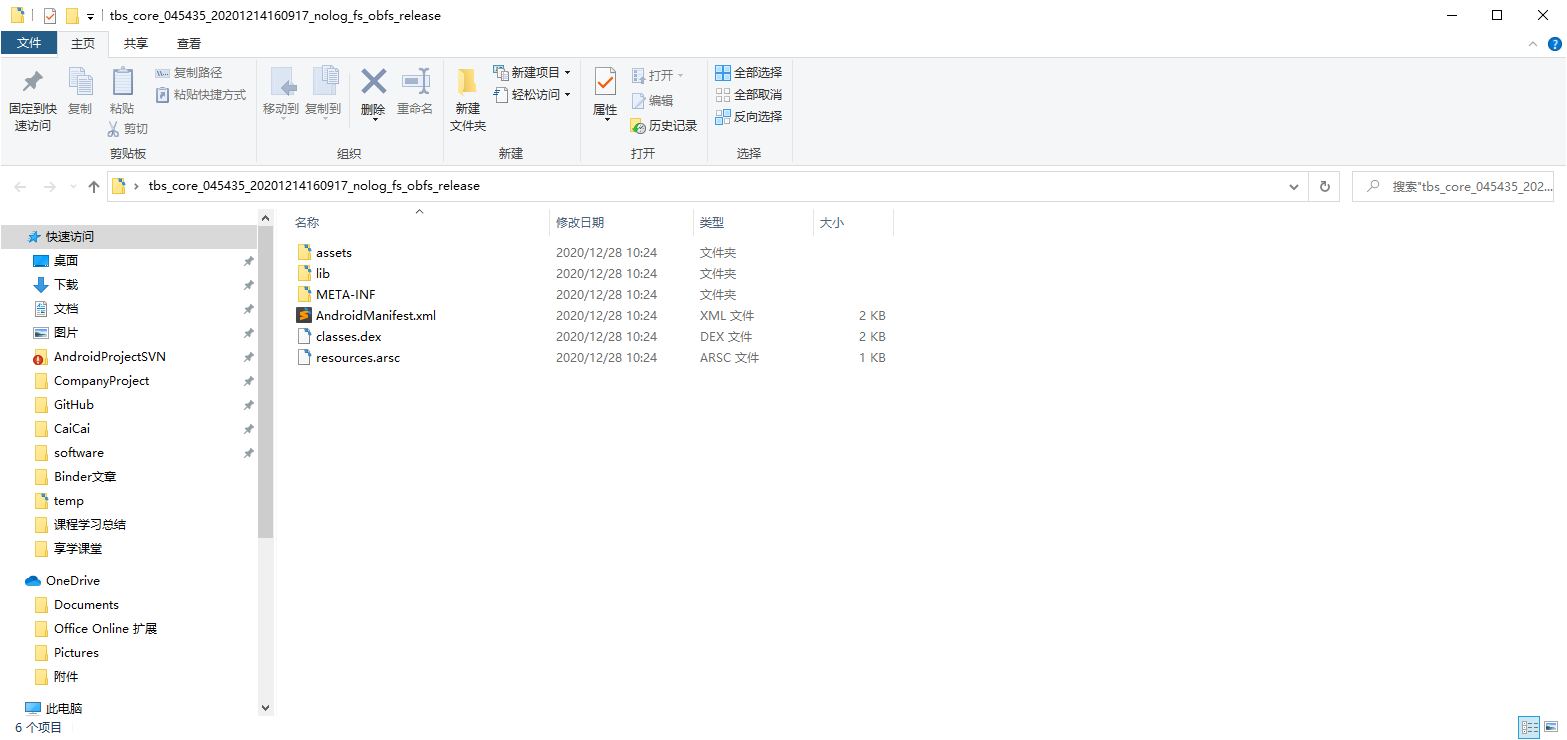
Task: Click Pin to Quick access (固定到快速访问) icon
Action: [33, 82]
